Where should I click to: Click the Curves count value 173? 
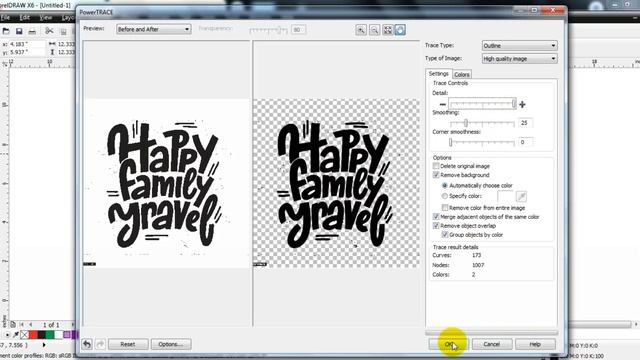[x=476, y=255]
